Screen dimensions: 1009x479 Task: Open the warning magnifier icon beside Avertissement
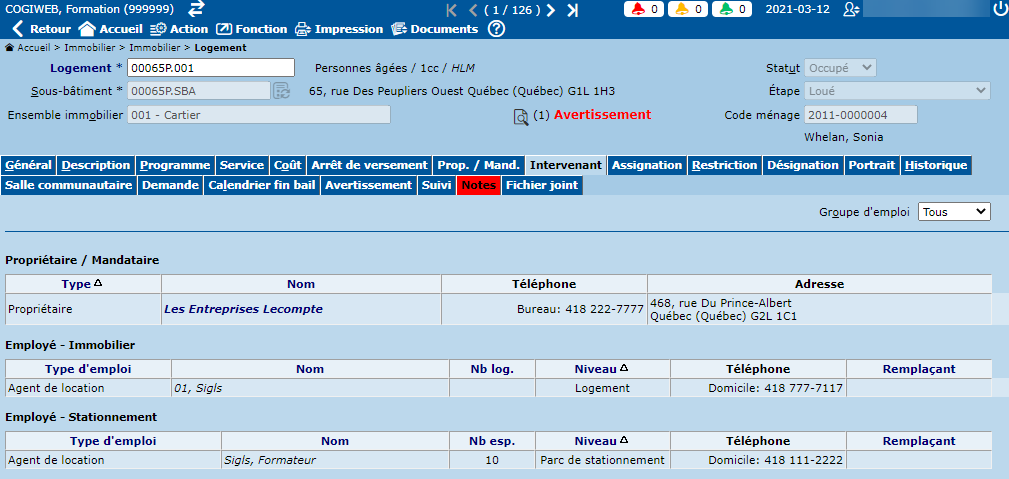[520, 116]
